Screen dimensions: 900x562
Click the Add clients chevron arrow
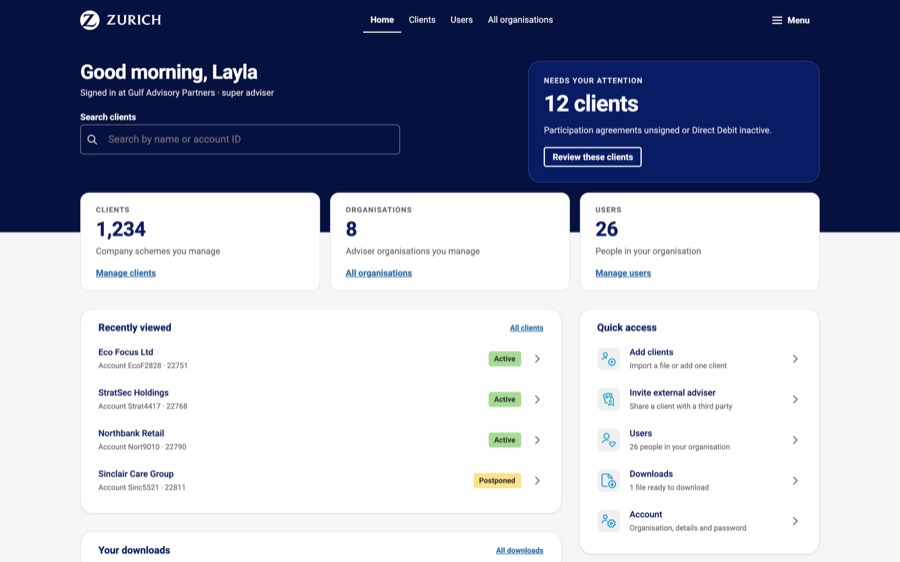coord(795,359)
